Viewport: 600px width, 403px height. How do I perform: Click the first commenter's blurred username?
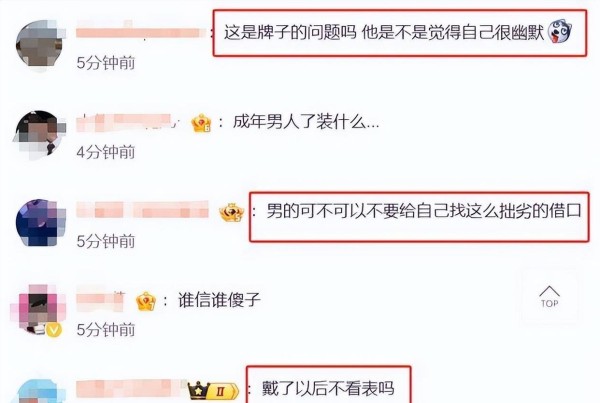(141, 33)
